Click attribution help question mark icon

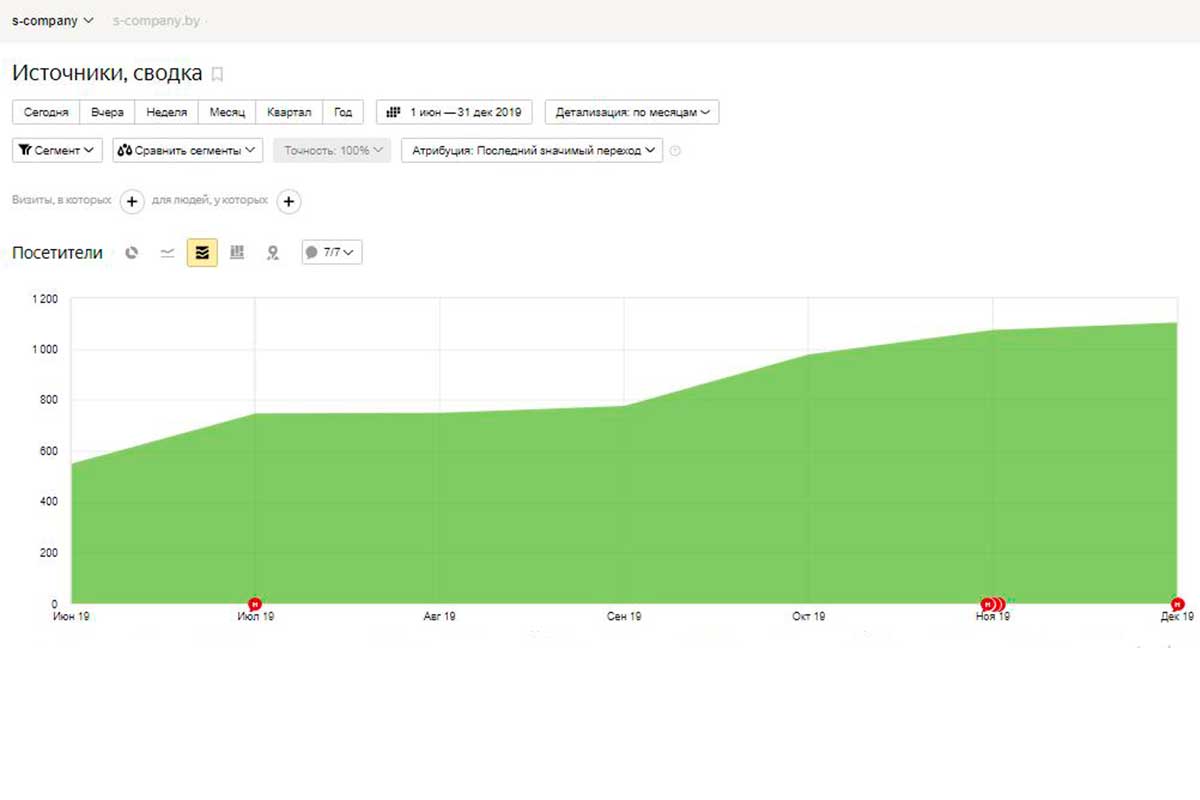click(675, 151)
